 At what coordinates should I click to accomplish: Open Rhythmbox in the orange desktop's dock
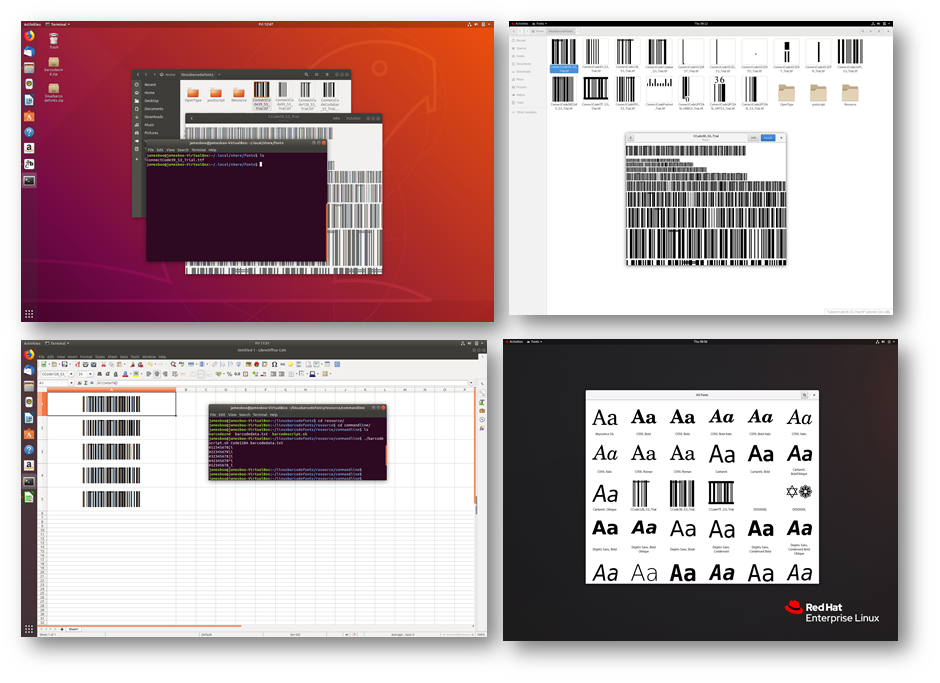coord(29,84)
